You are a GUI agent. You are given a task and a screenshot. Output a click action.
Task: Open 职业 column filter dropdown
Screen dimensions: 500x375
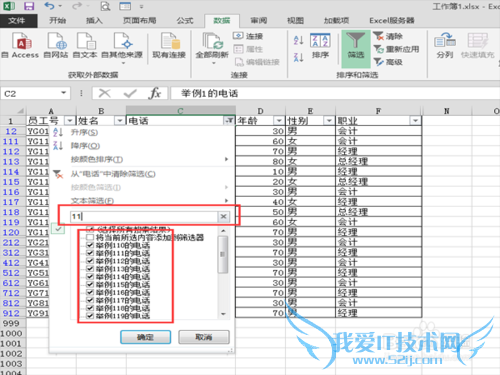pyautogui.click(x=415, y=120)
